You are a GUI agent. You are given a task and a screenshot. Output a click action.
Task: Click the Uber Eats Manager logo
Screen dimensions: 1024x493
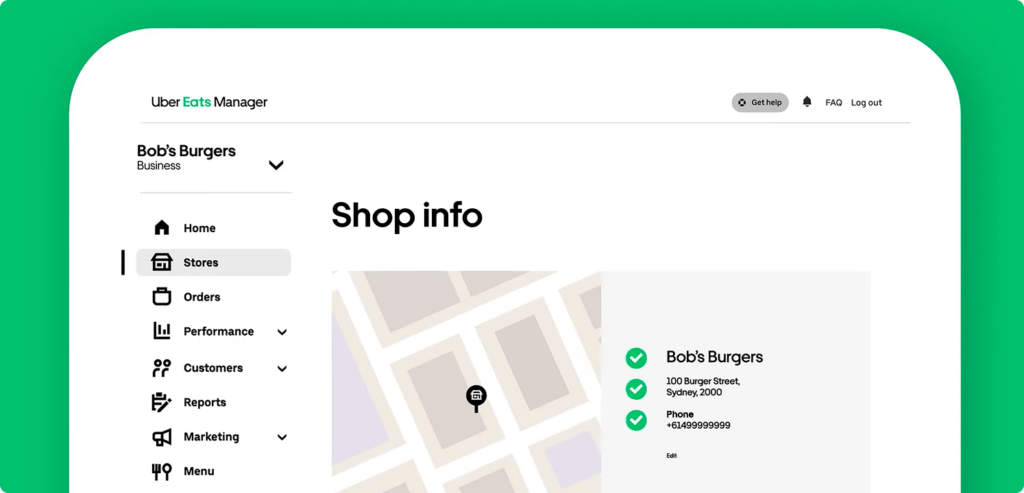pyautogui.click(x=210, y=103)
